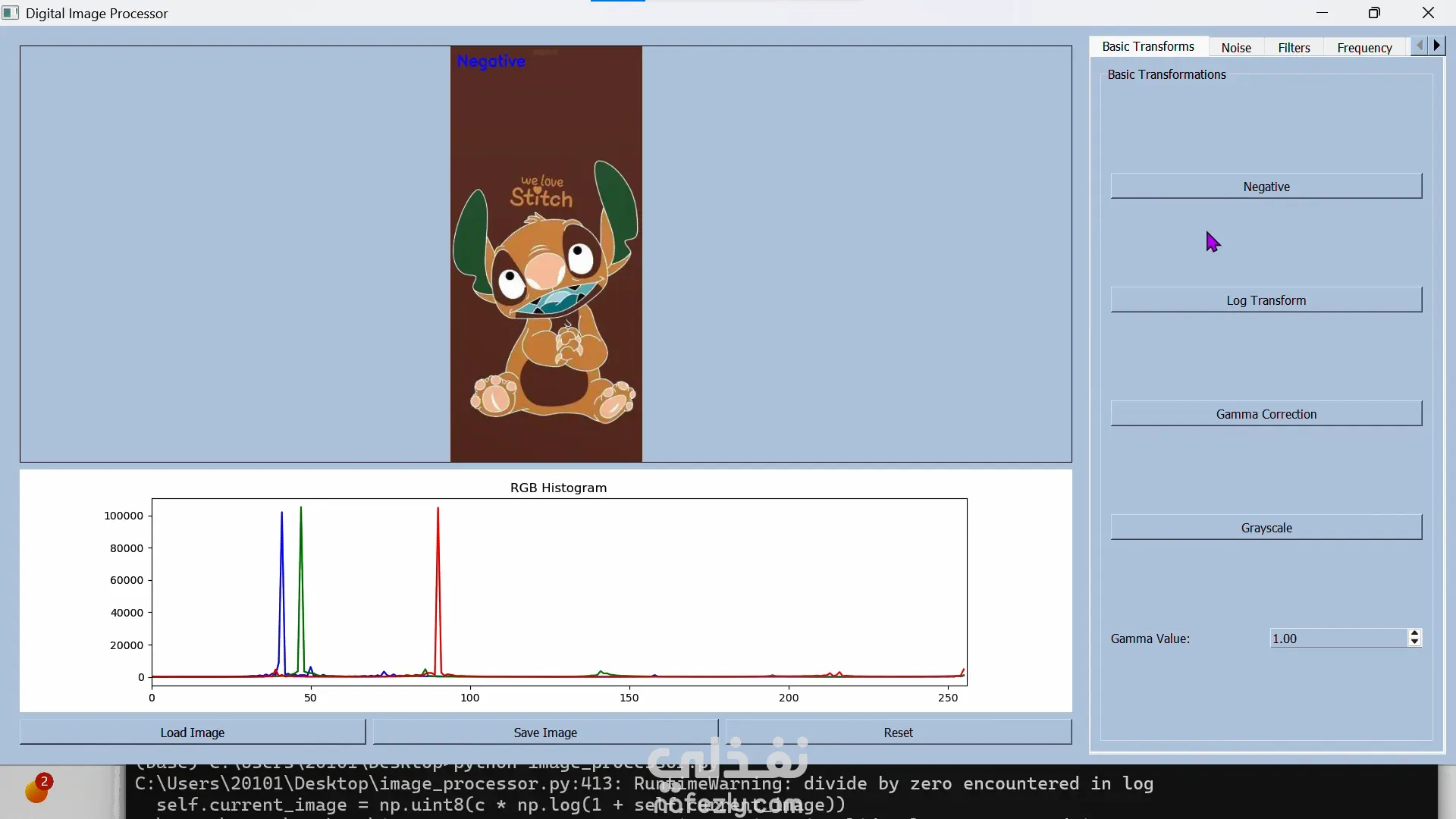
Task: Switch to the Noise tab
Action: click(1235, 47)
